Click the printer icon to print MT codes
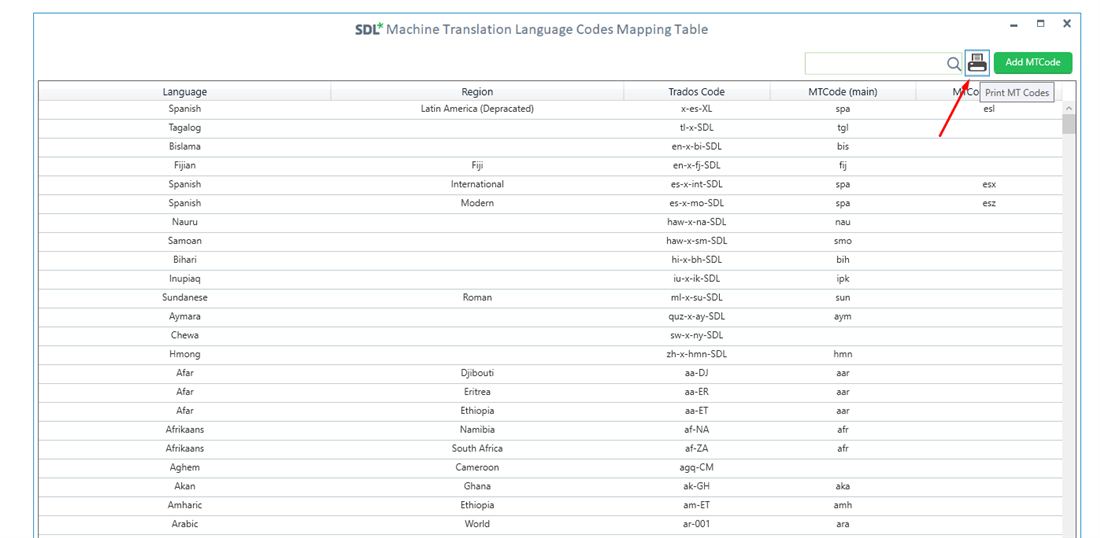This screenshot has height=538, width=1100. coord(977,63)
